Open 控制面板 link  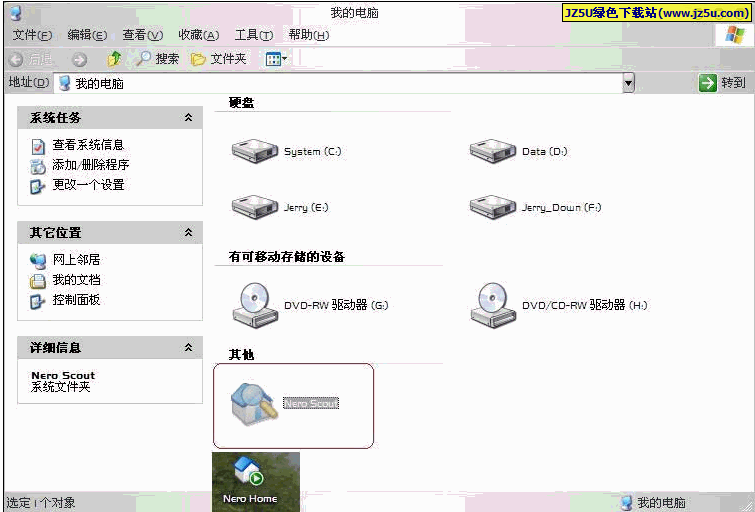[76, 300]
